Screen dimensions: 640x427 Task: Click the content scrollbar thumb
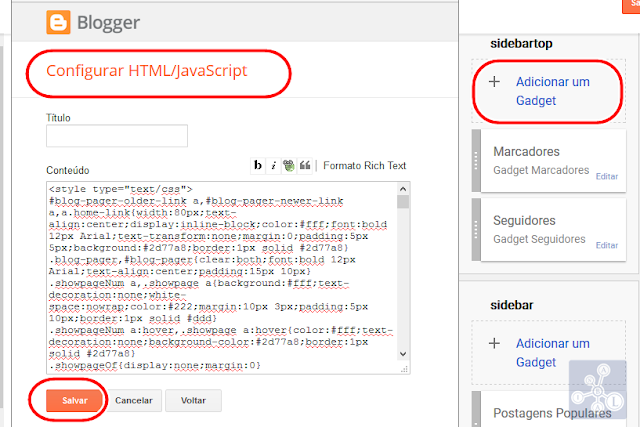(403, 202)
